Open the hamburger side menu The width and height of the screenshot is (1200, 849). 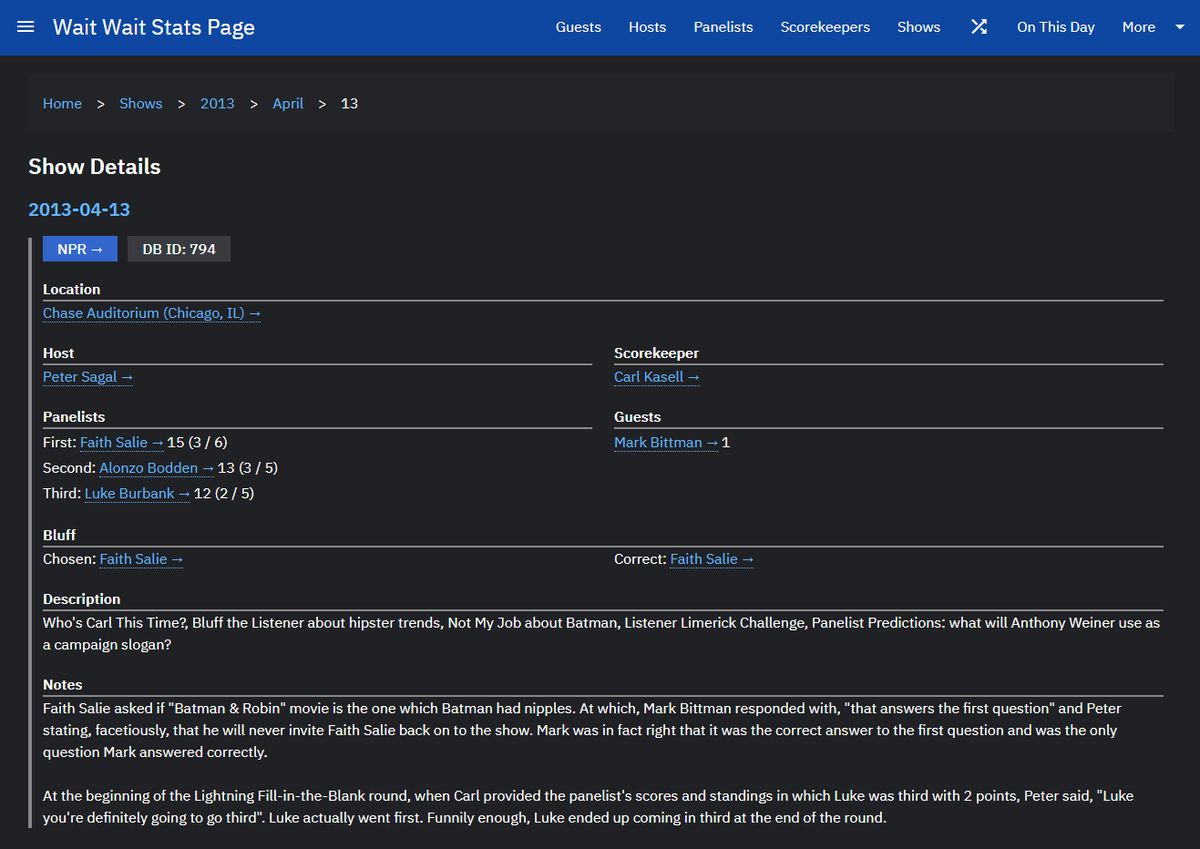[27, 27]
